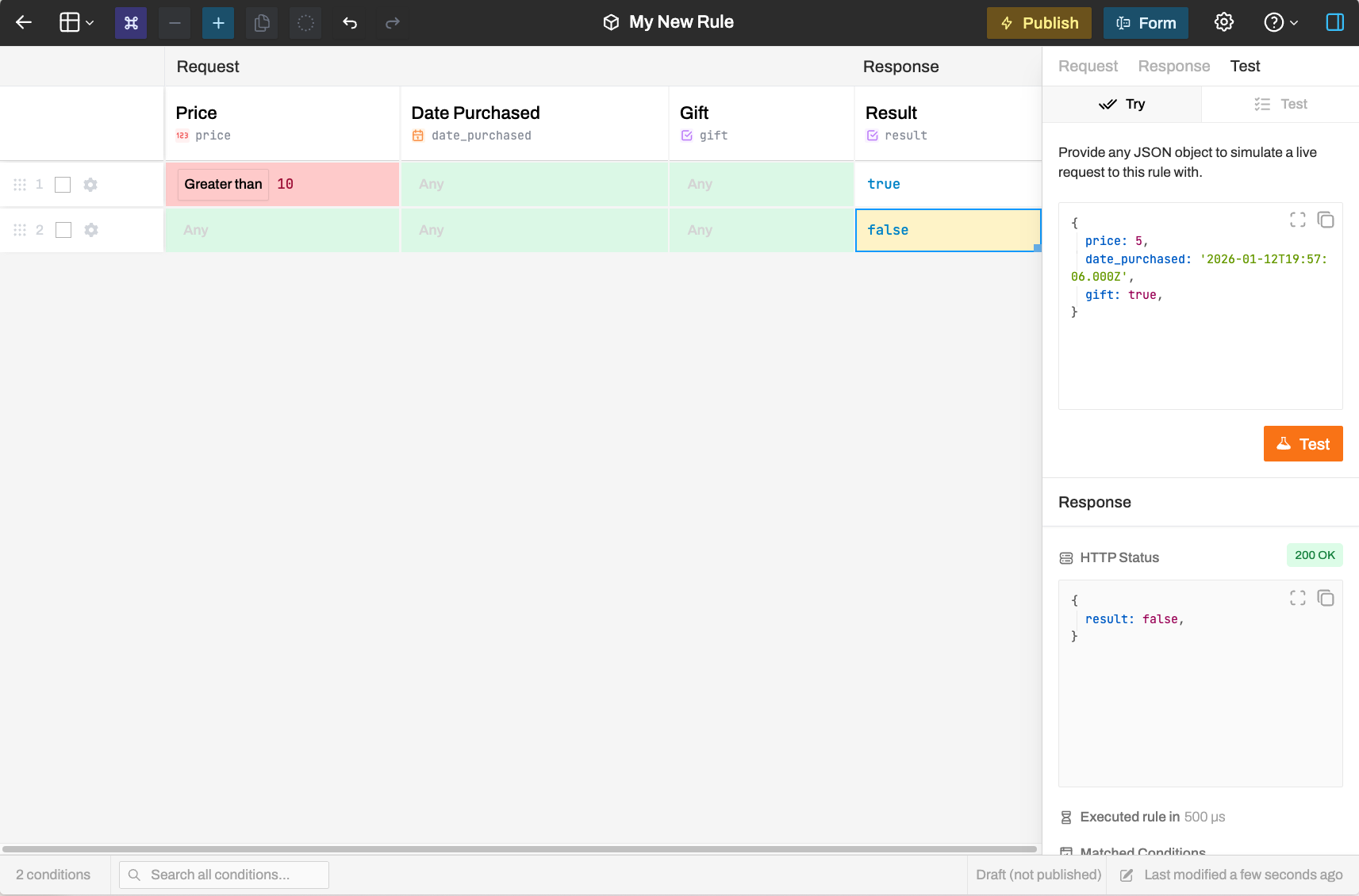Expand the response JSON to fullscreen
1359x896 pixels.
1297,598
